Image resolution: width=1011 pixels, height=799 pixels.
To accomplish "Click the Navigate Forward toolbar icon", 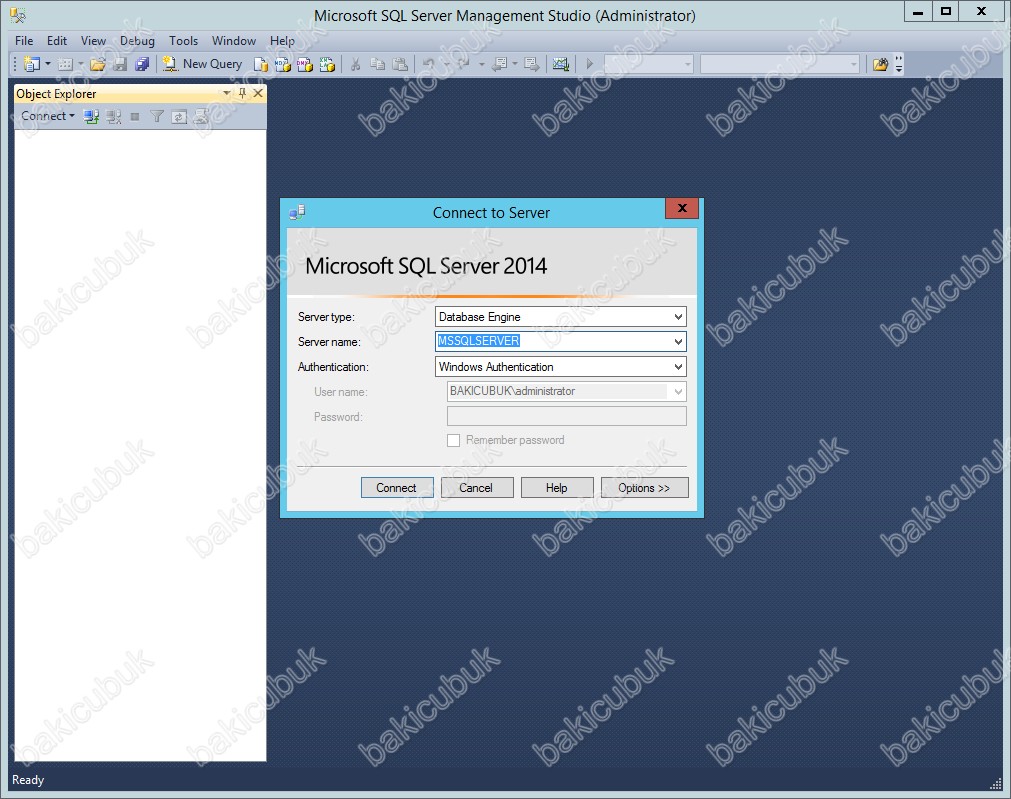I will (532, 64).
